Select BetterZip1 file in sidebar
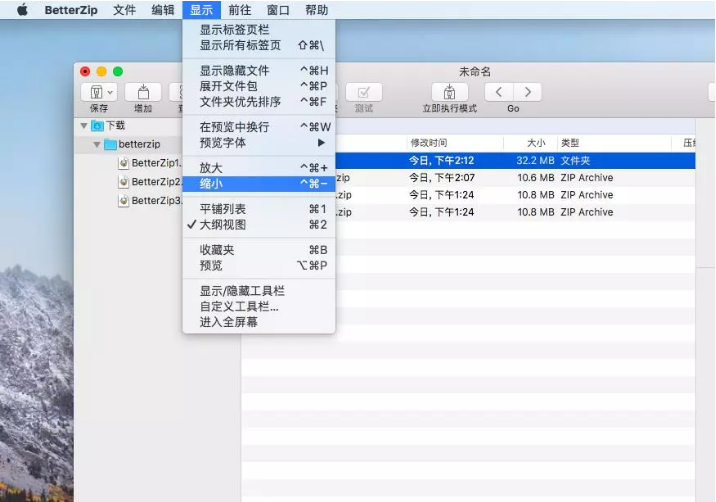 [157, 163]
